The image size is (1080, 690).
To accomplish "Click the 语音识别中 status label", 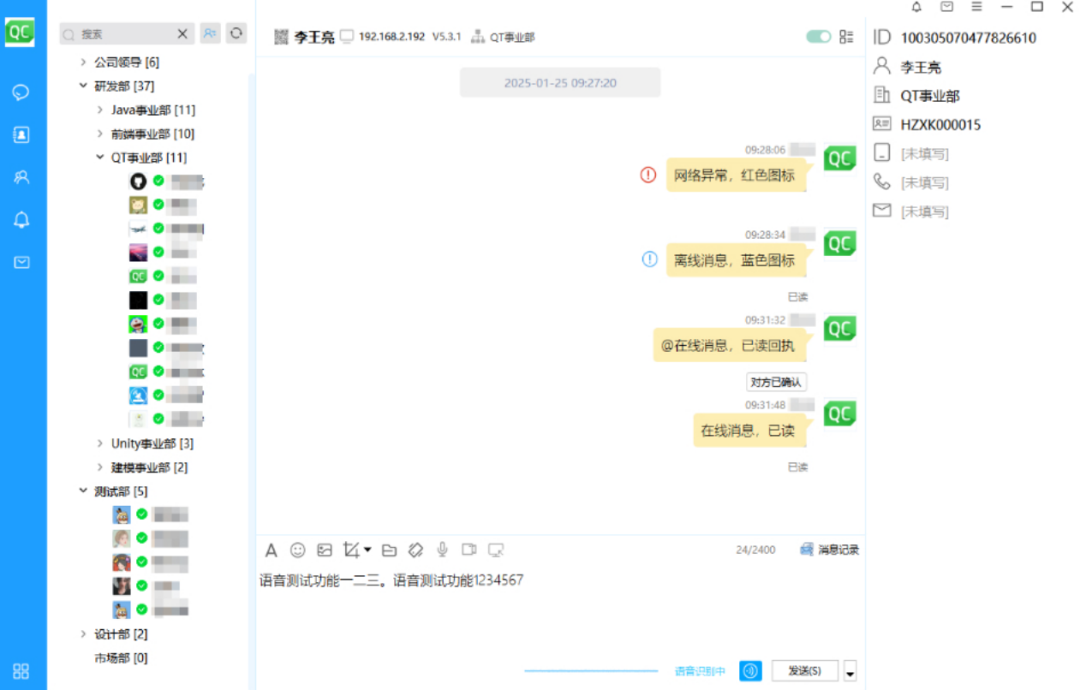I will [x=700, y=671].
